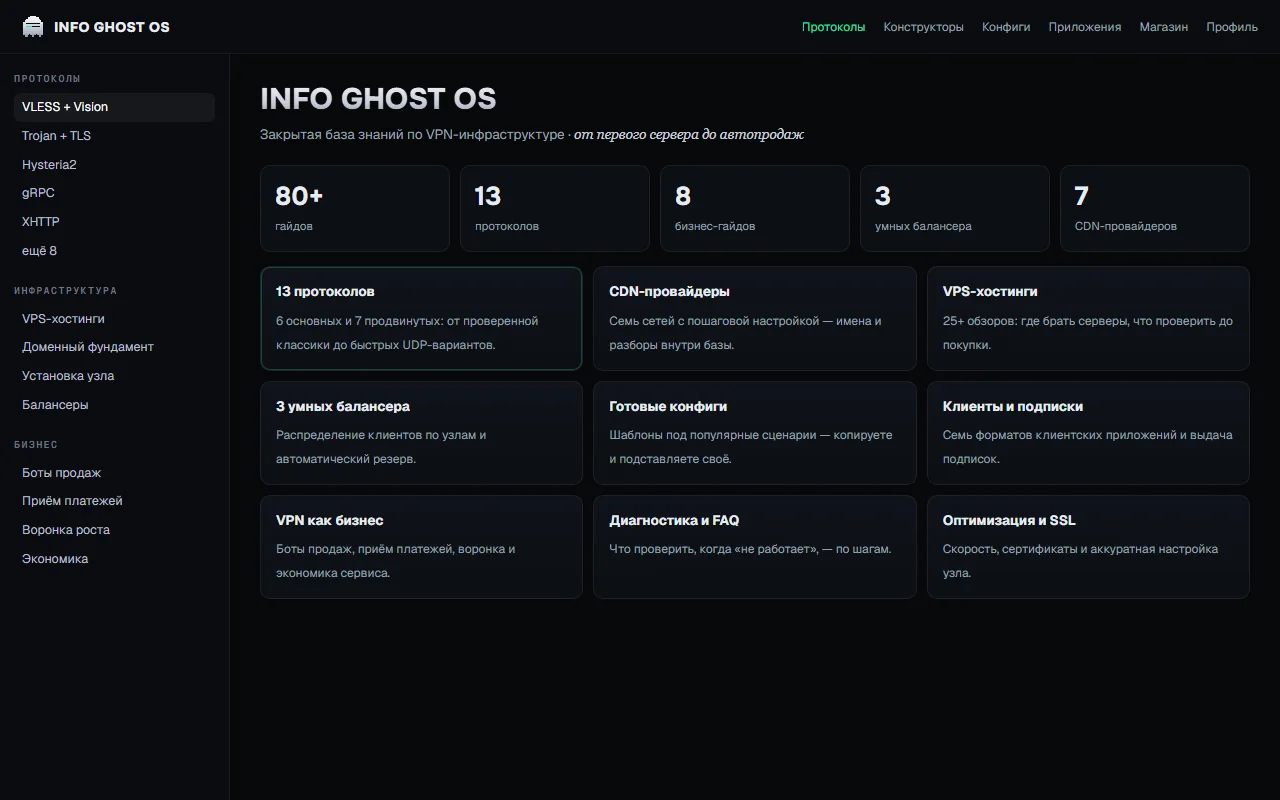Expand the 'ещё 8' protocols list

point(114,251)
